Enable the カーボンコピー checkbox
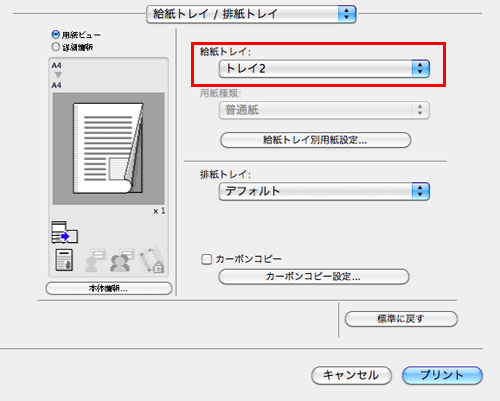Viewport: 500px width, 401px height. [x=207, y=259]
